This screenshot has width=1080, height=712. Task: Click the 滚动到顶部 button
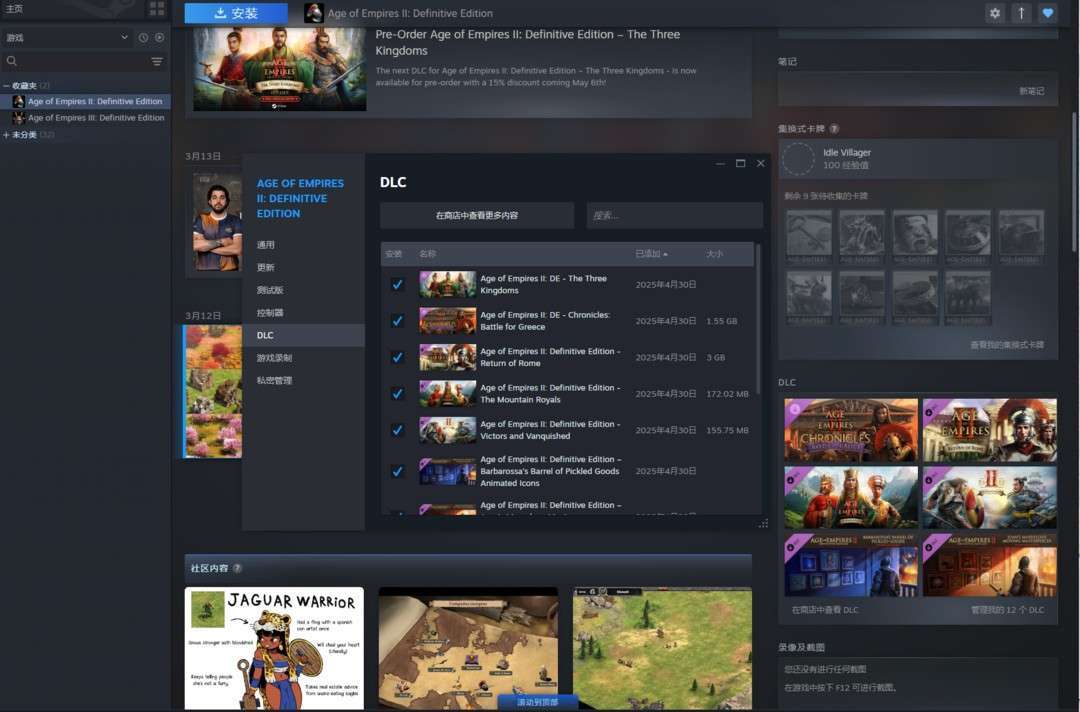(x=537, y=702)
